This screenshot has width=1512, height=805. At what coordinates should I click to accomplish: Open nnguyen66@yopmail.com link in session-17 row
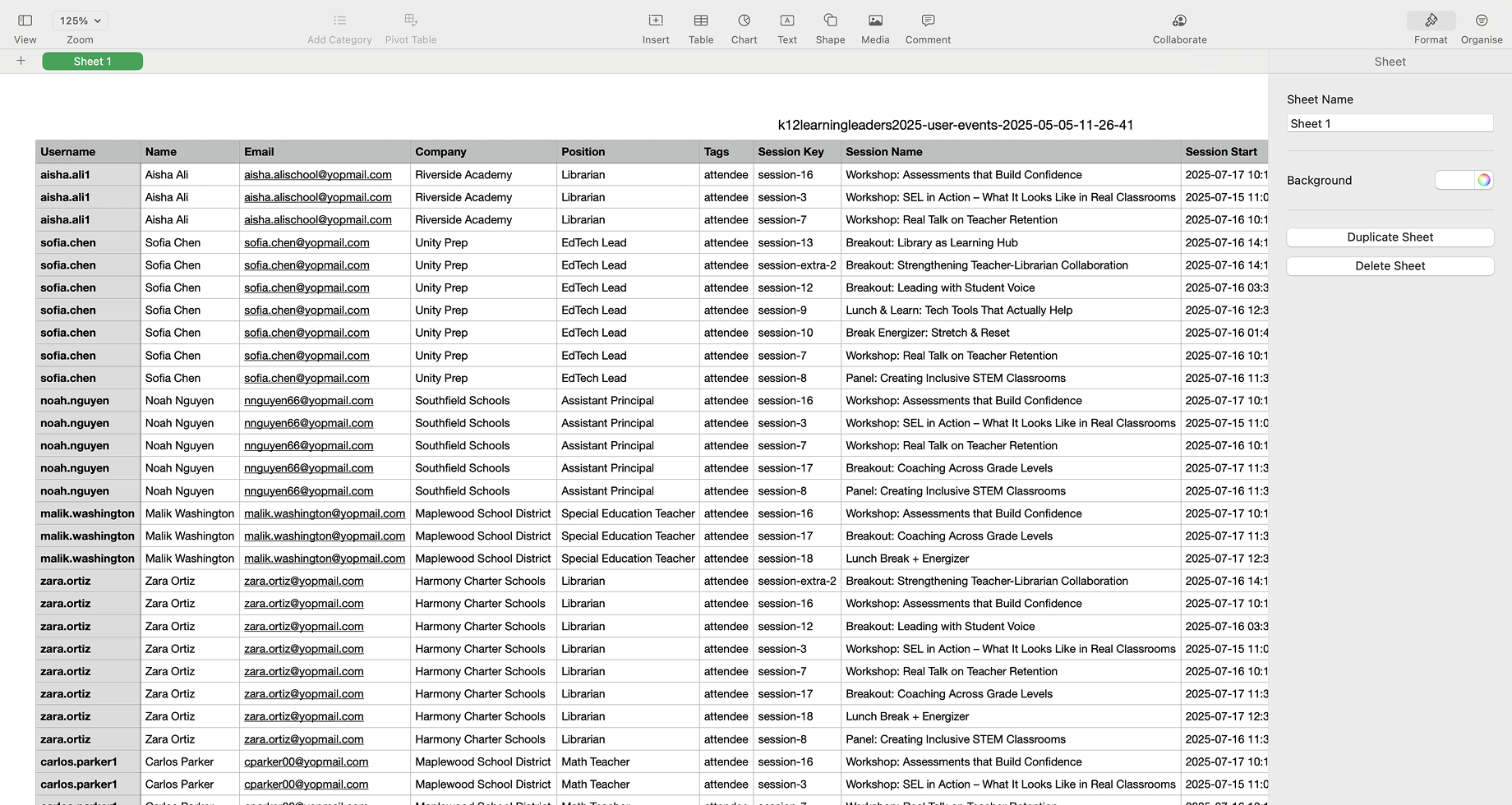[309, 468]
